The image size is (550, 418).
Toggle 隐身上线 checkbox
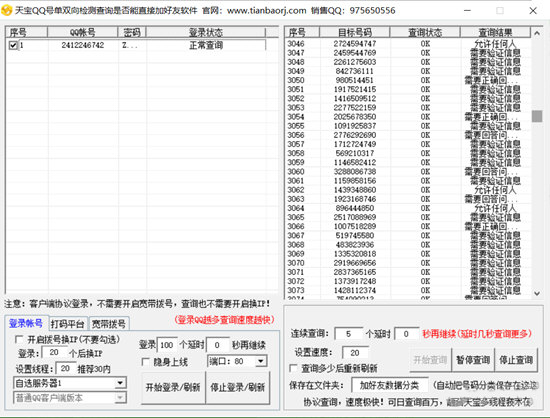pyautogui.click(x=145, y=362)
